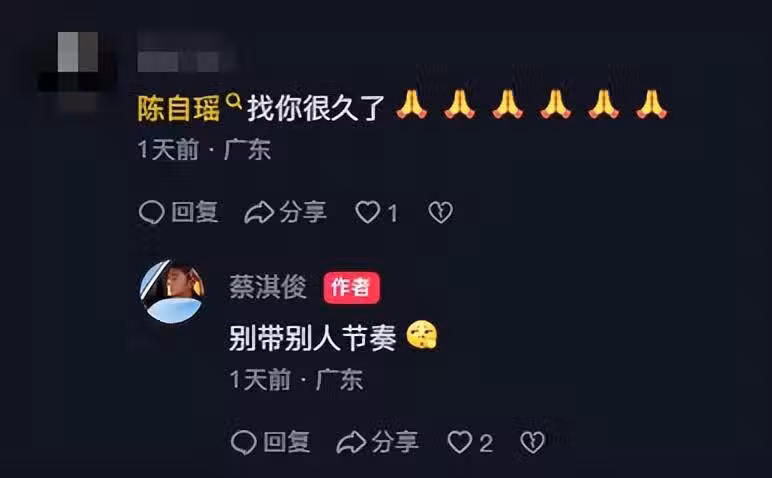Viewport: 772px width, 478px height.
Task: Click the blurred commenter username
Action: point(186,53)
